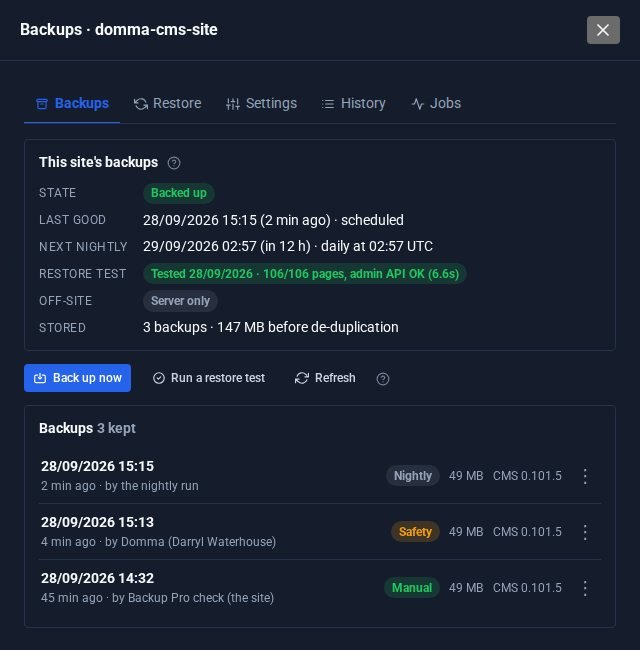The image size is (640, 650).
Task: Click the Tested 28/09/2026 restore test badge
Action: (305, 274)
